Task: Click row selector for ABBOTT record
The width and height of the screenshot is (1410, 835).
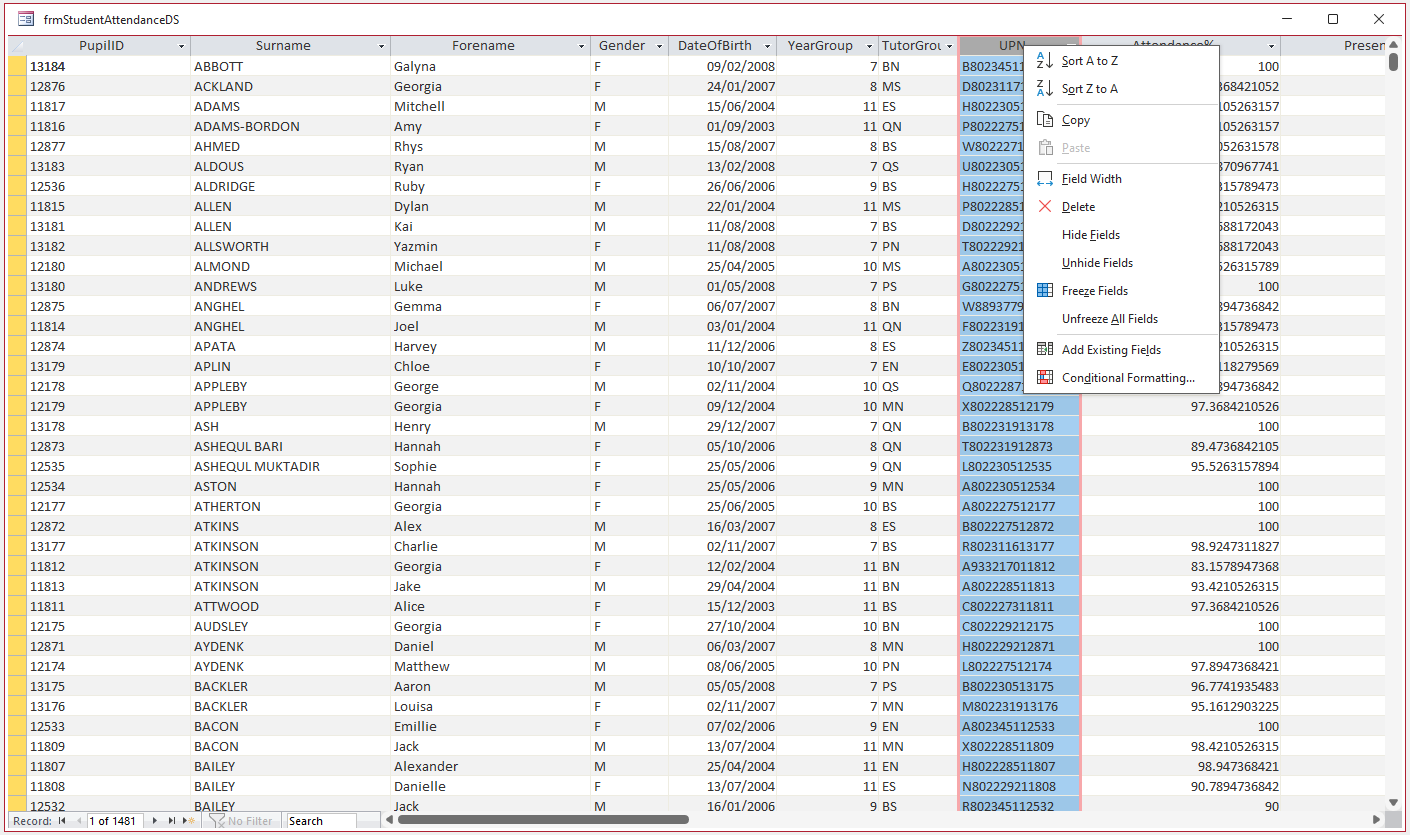Action: (18, 66)
